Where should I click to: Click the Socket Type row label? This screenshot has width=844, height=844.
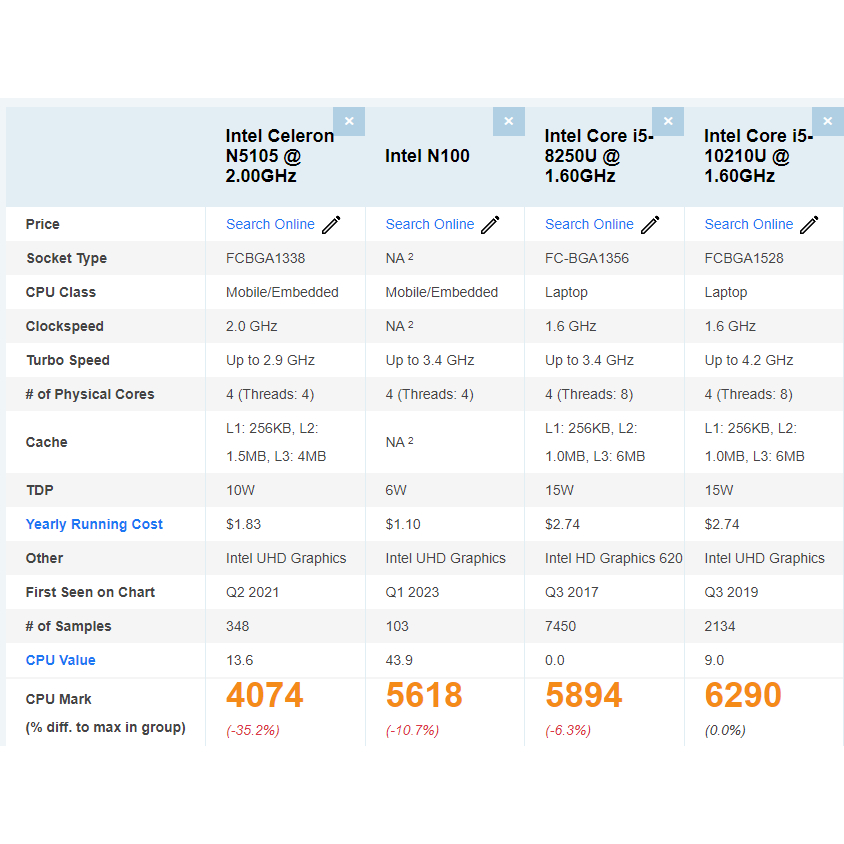pyautogui.click(x=67, y=258)
